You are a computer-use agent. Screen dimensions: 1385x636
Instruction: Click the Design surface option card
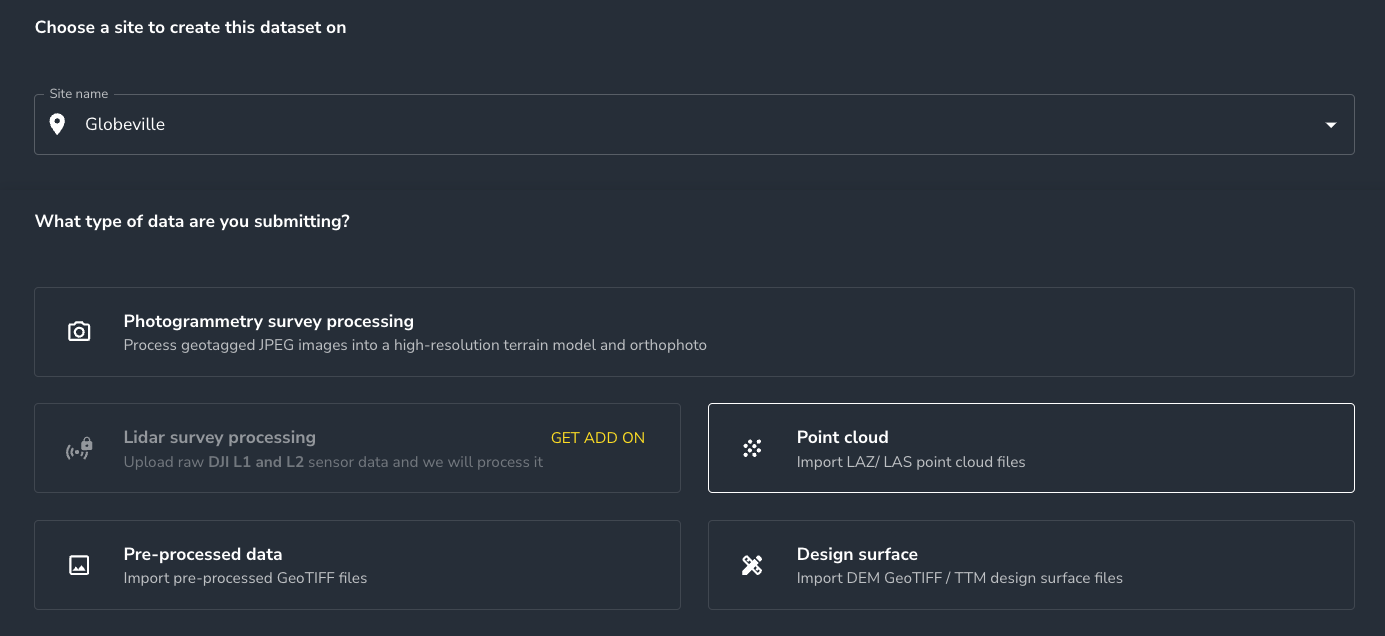[x=1031, y=564]
